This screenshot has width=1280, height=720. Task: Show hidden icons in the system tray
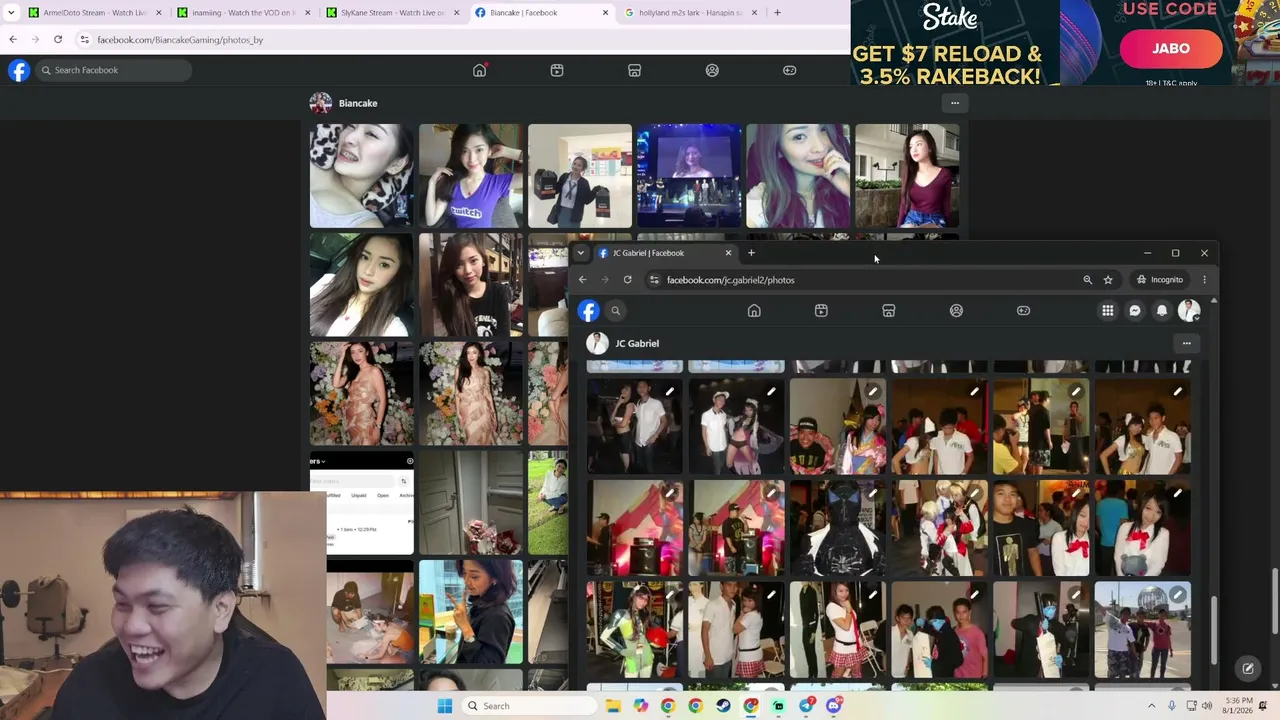[x=1152, y=706]
